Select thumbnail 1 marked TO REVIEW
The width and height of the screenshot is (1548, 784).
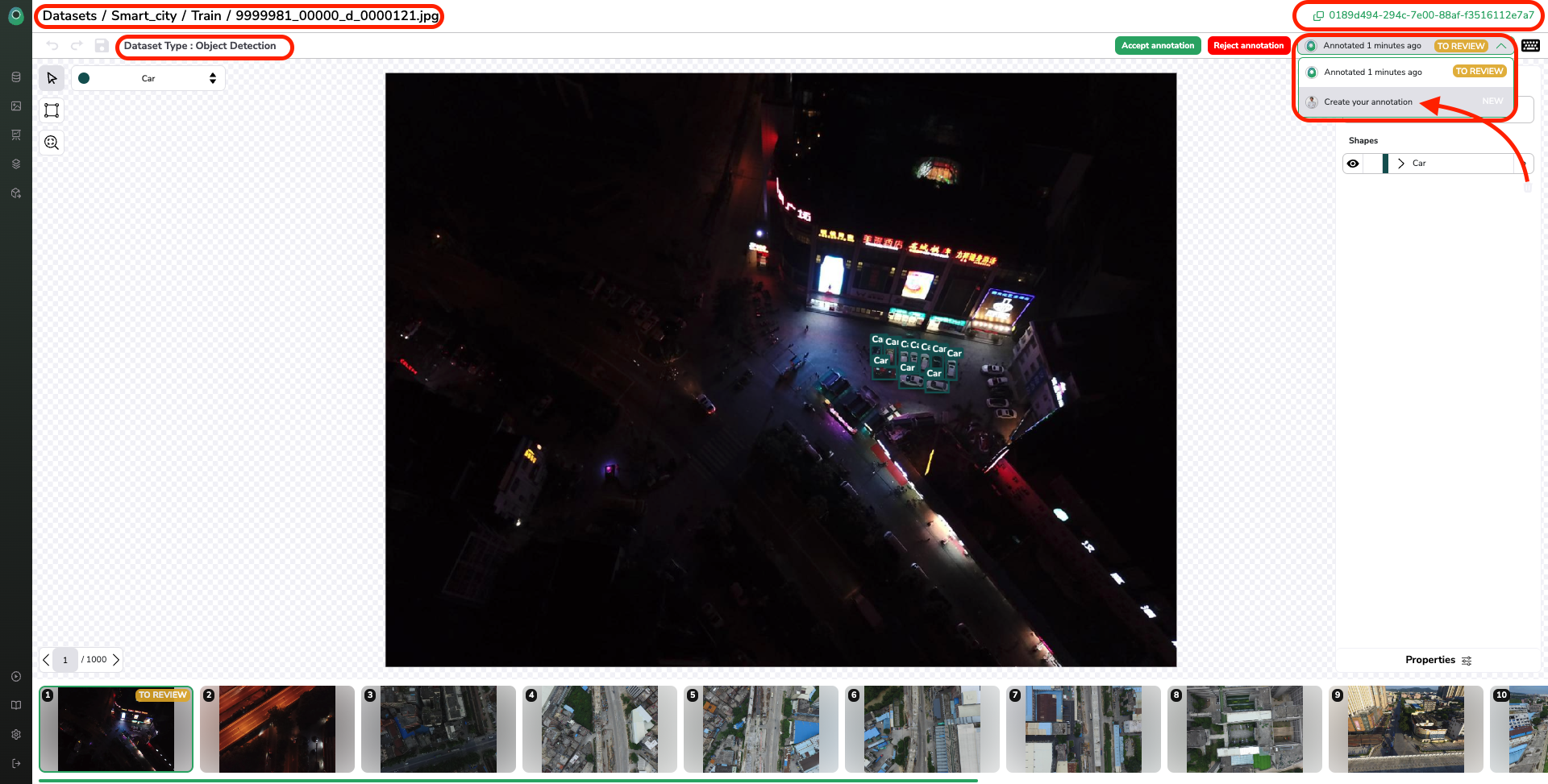[116, 729]
